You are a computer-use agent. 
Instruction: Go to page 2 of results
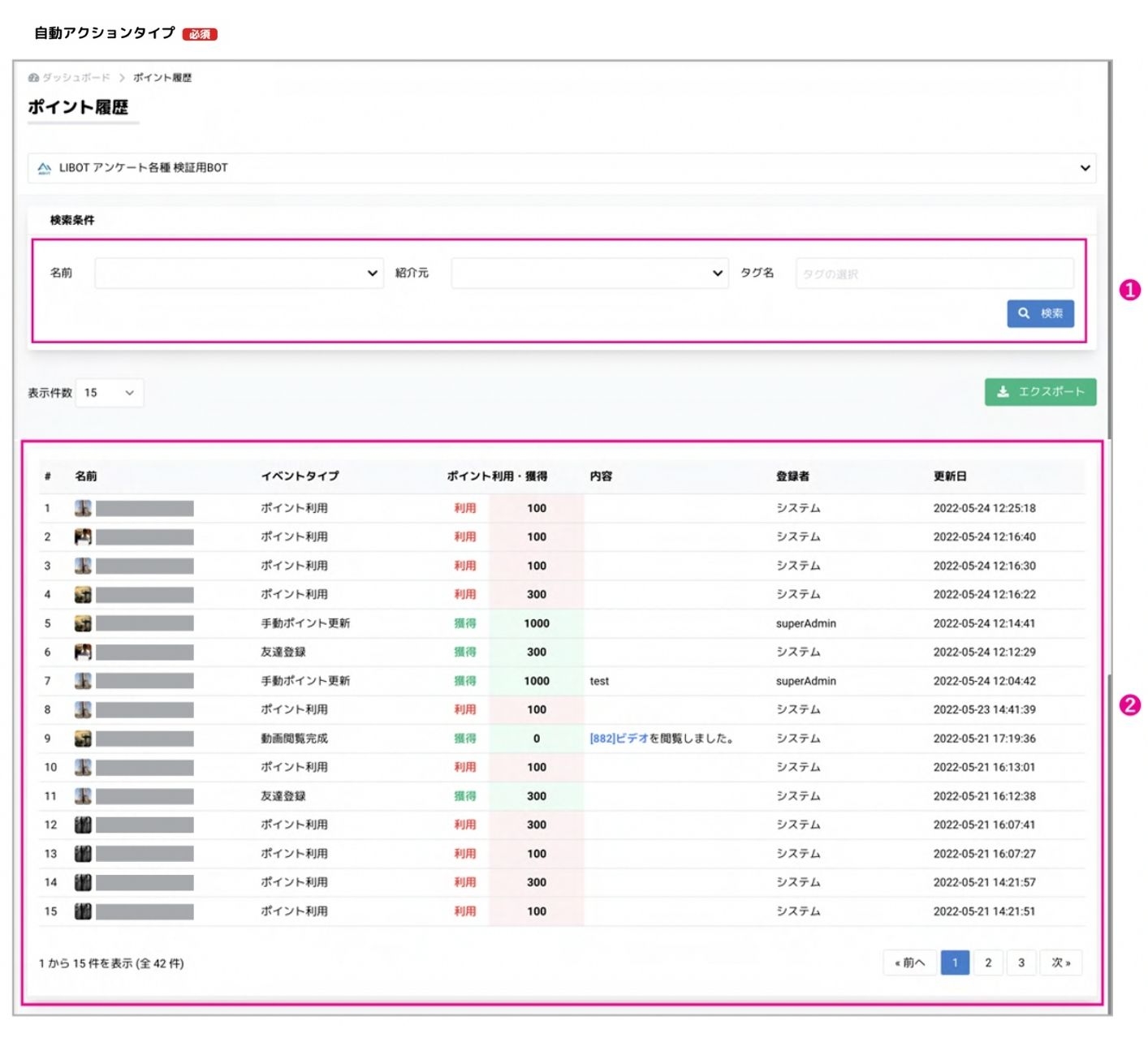pos(988,963)
